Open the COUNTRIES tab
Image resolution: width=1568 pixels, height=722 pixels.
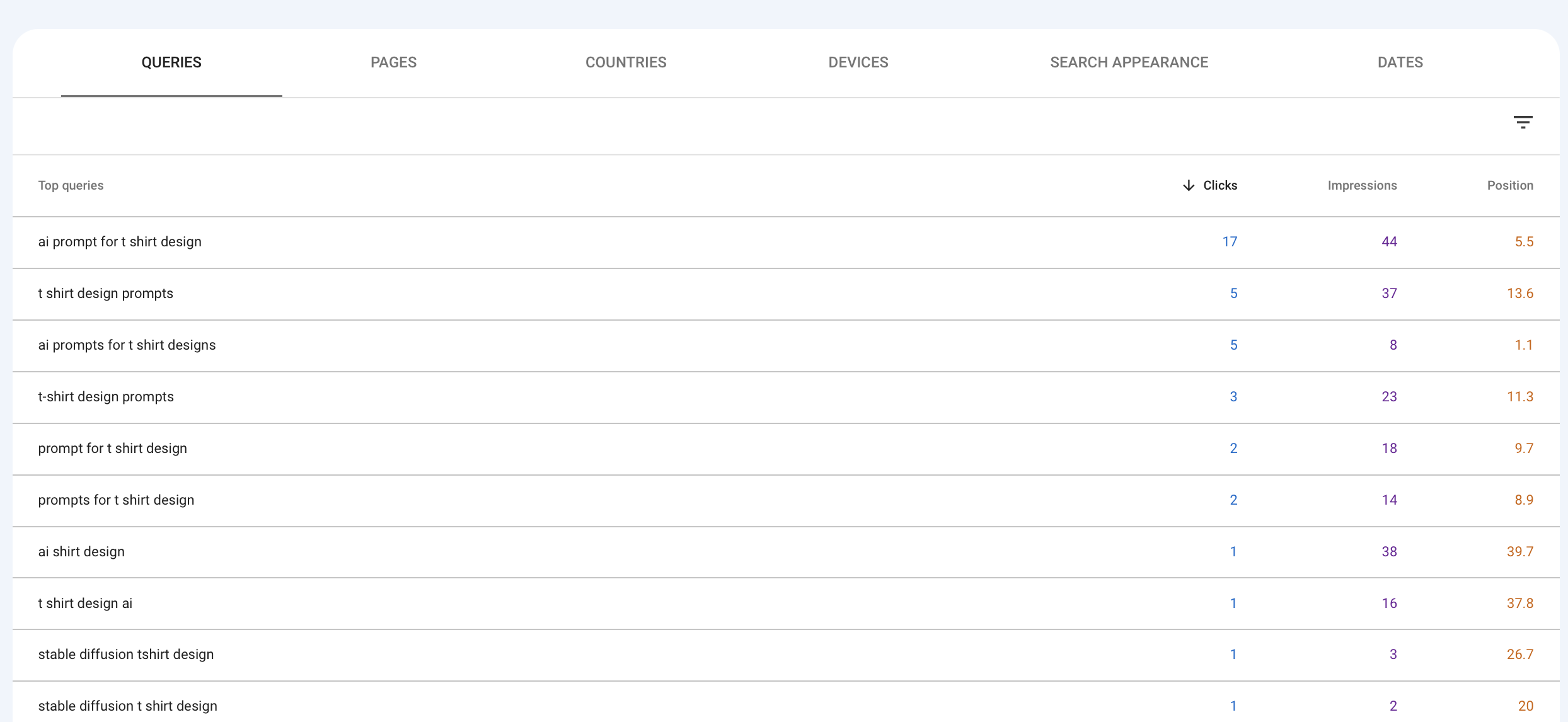tap(626, 62)
